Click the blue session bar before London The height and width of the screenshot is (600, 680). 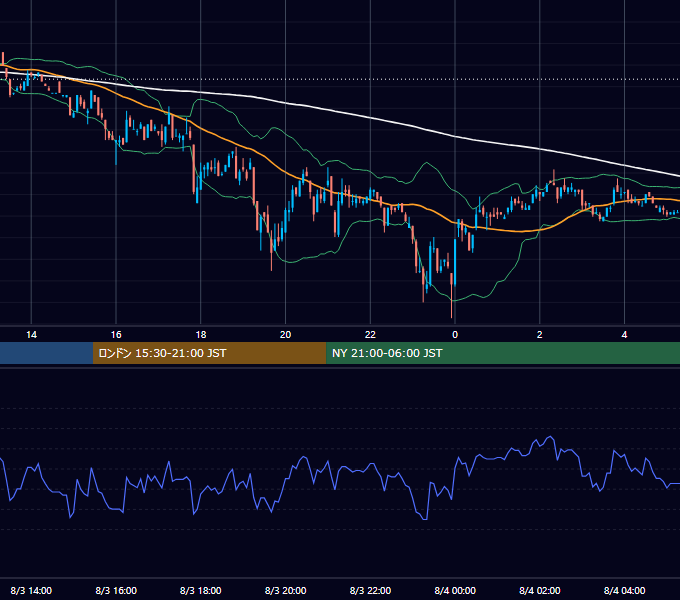click(x=46, y=353)
